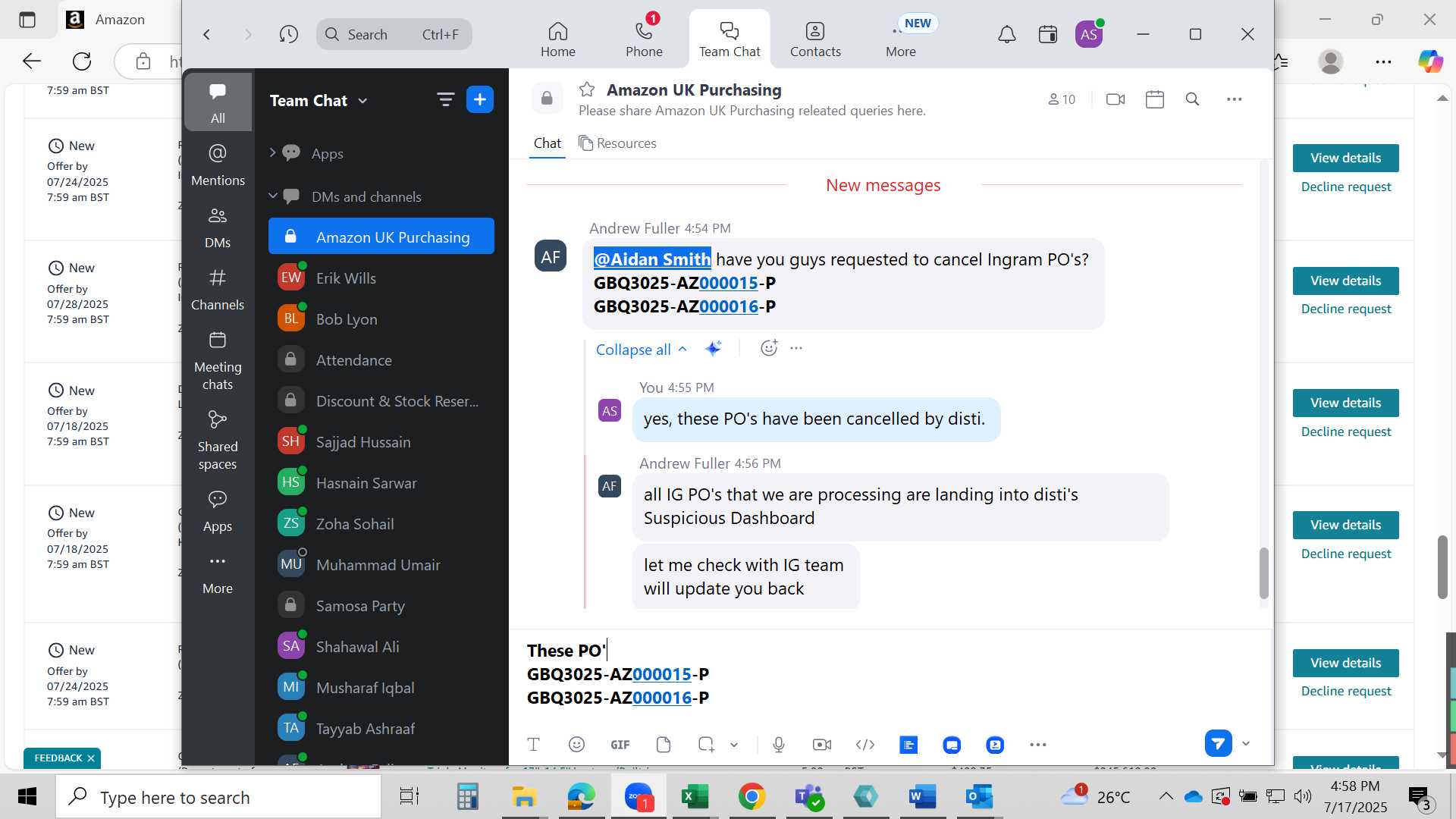This screenshot has width=1456, height=819.
Task: Go back with the back arrow
Action: point(206,34)
